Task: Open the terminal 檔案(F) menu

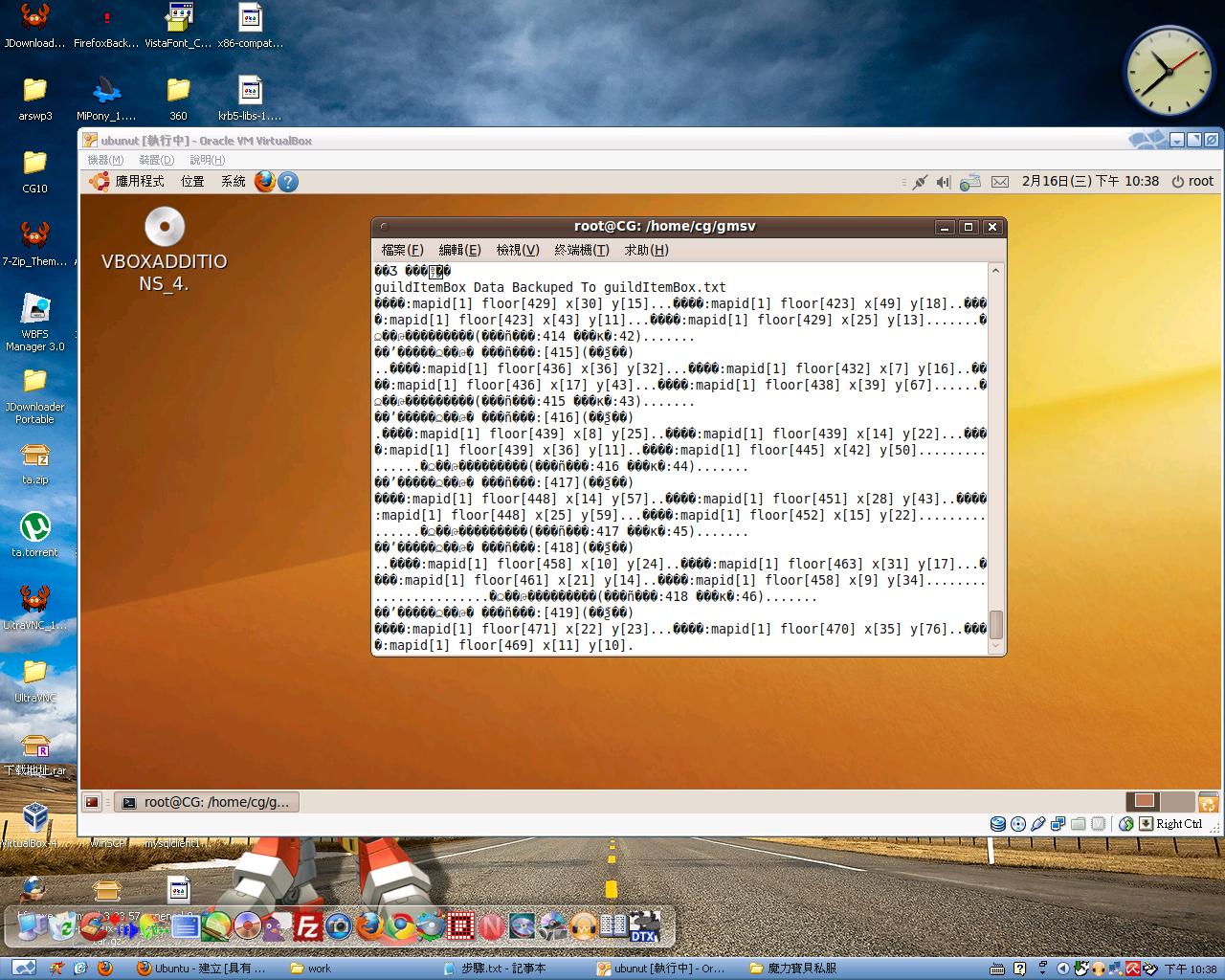Action: 402,250
